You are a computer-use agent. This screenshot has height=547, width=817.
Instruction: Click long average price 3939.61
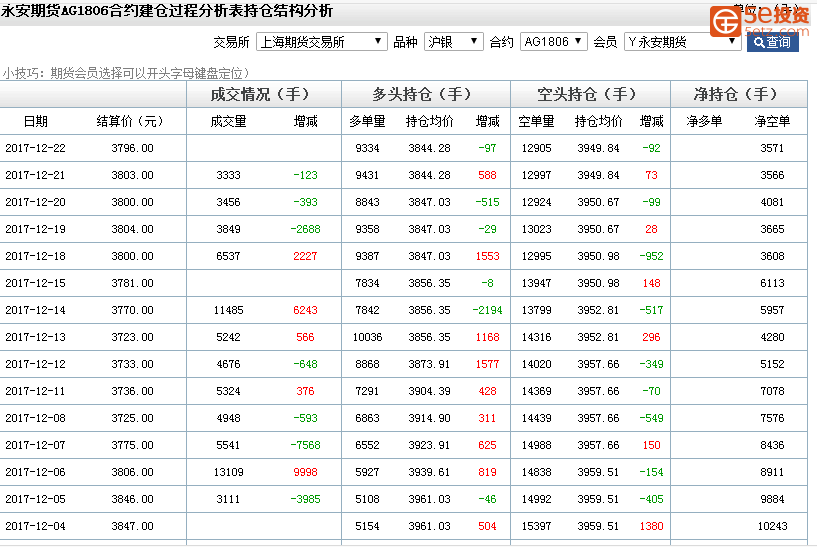429,473
